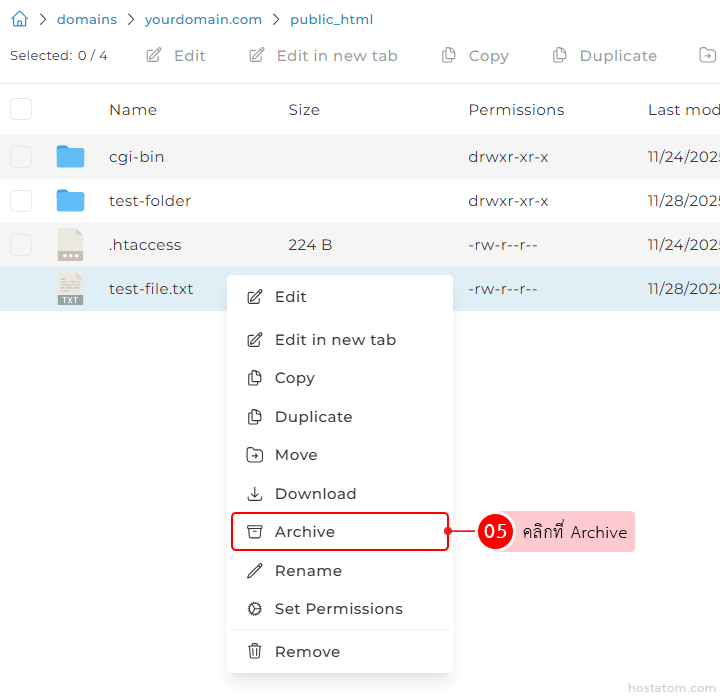
Task: Choose Duplicate in the context menu
Action: [x=313, y=417]
